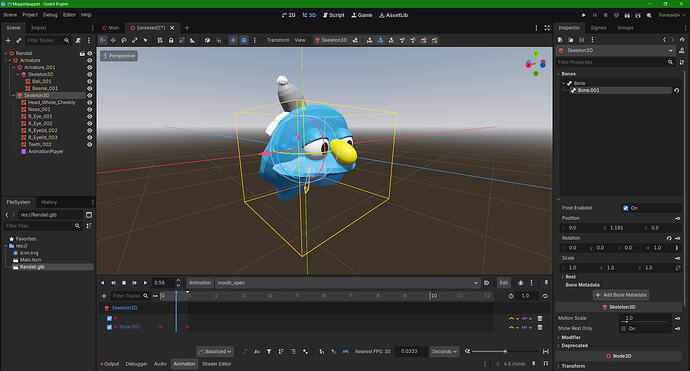The height and width of the screenshot is (371, 690).
Task: Click the Filter Properties search field
Action: coord(616,62)
